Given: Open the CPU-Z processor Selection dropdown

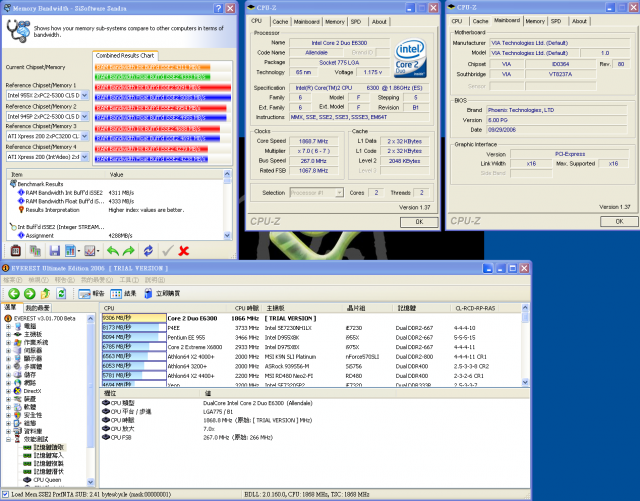Looking at the screenshot, I should tap(339, 192).
